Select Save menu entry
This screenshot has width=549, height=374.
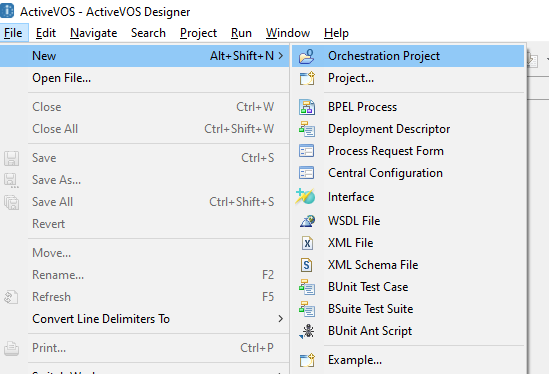[144, 158]
